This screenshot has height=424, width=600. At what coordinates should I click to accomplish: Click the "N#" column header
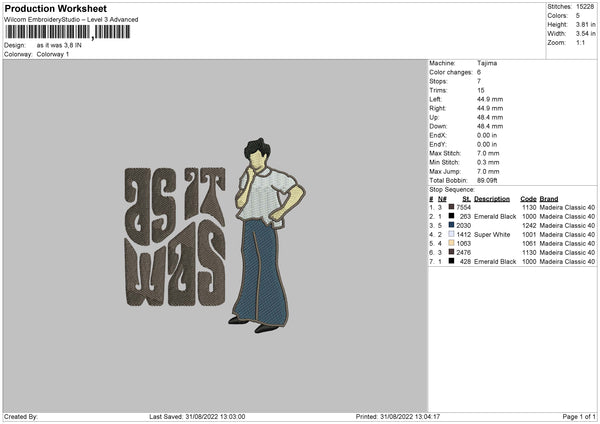[x=442, y=199]
